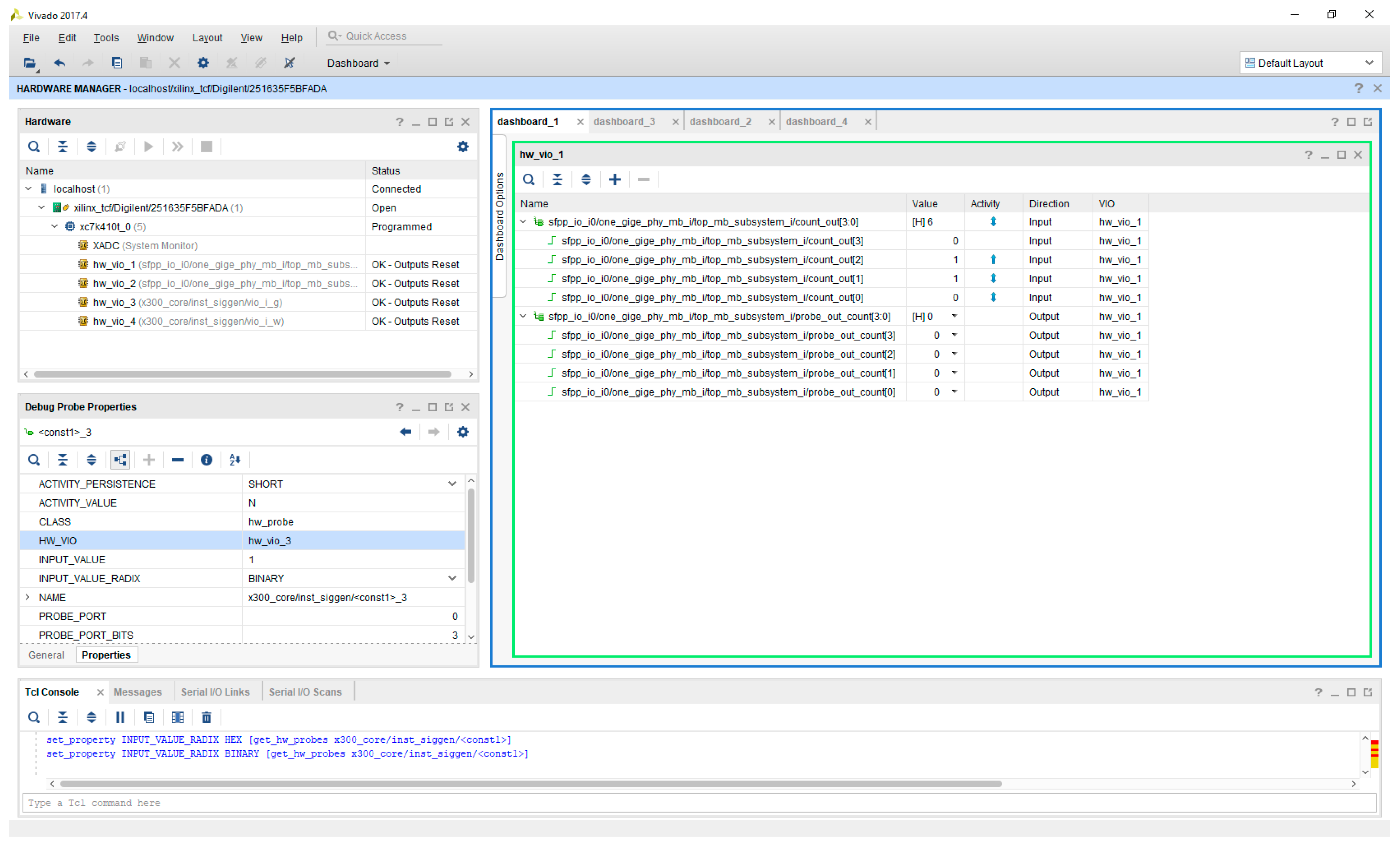Click the Tcl command input field
Screen dimensions: 1400x848
[699, 803]
